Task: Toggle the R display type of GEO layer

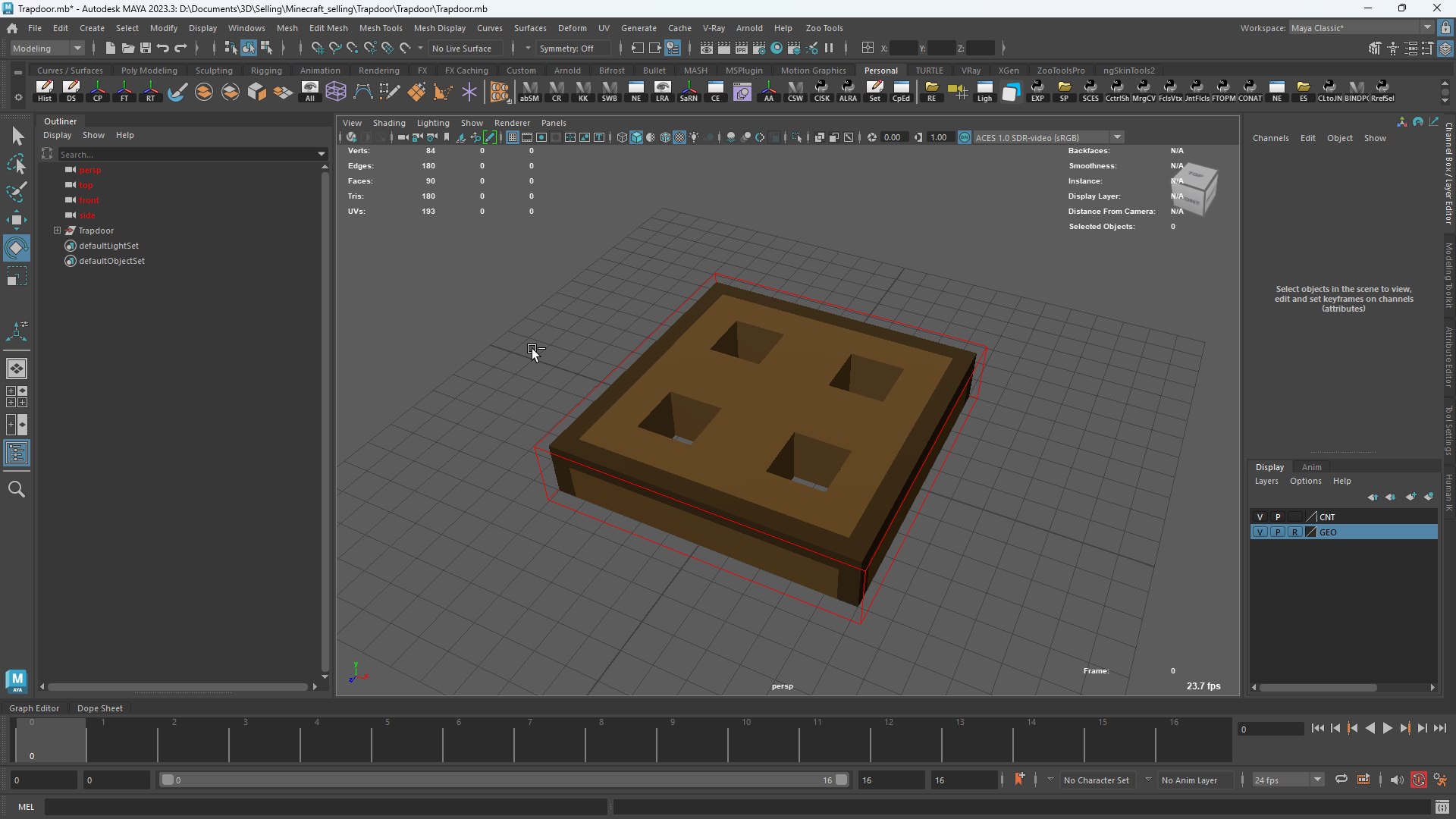Action: 1295,532
